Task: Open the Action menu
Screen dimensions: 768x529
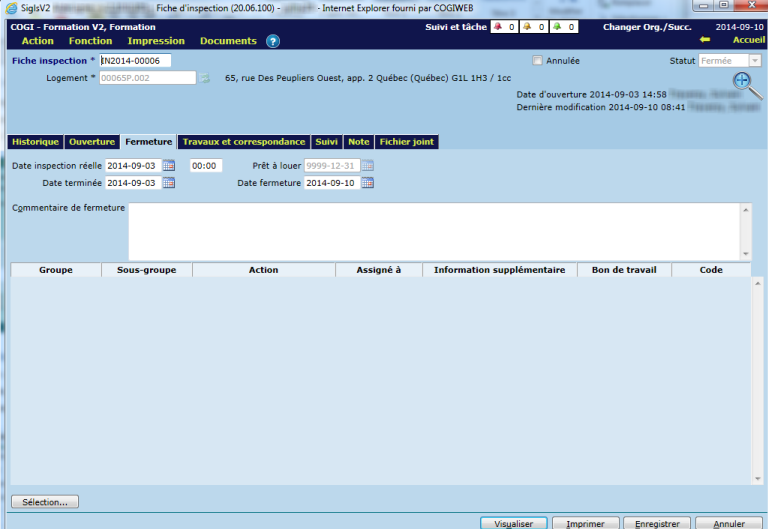Action: [x=38, y=41]
